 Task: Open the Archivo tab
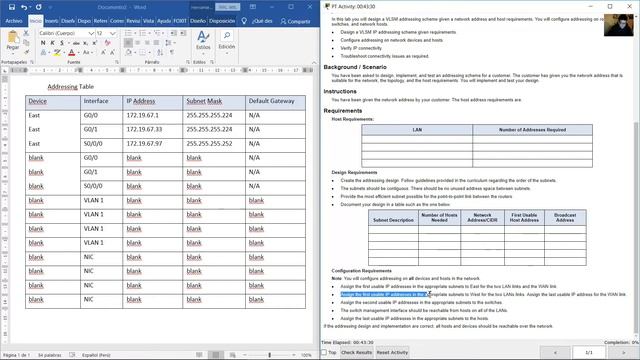[x=14, y=21]
